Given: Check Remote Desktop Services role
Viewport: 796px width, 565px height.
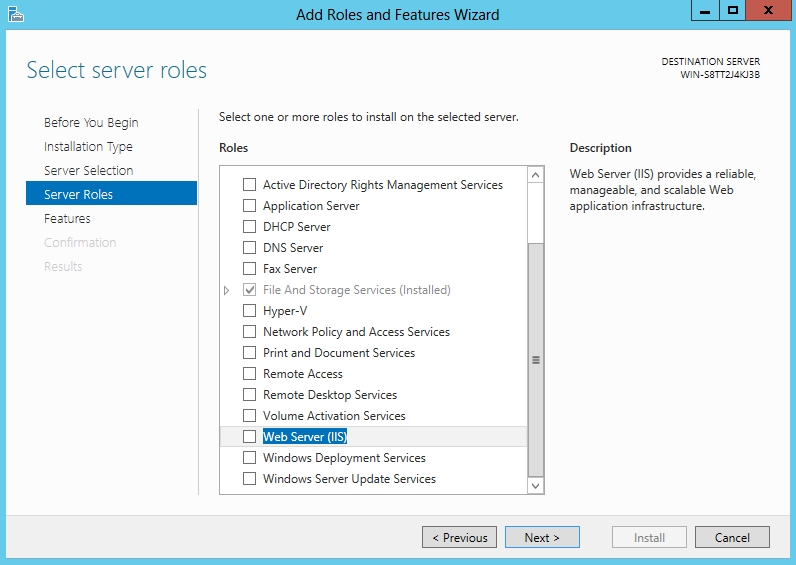Looking at the screenshot, I should click(x=250, y=395).
